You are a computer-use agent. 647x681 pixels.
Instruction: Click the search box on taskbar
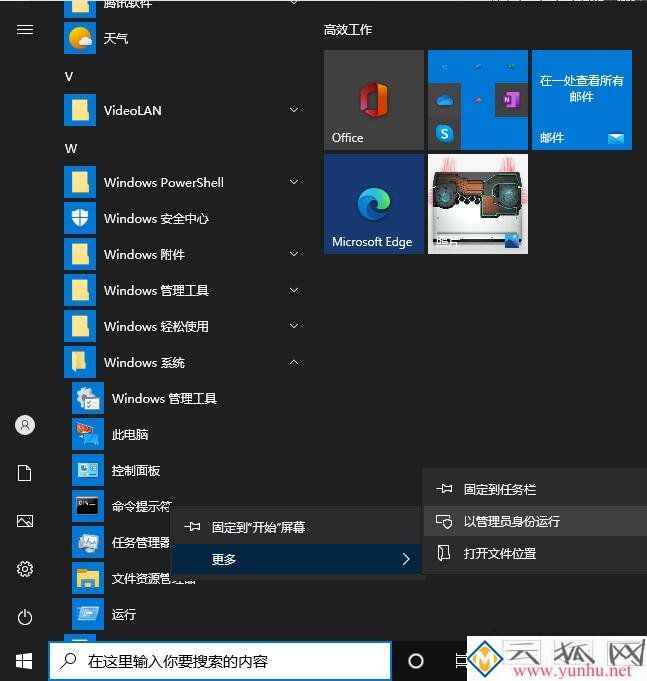click(220, 661)
